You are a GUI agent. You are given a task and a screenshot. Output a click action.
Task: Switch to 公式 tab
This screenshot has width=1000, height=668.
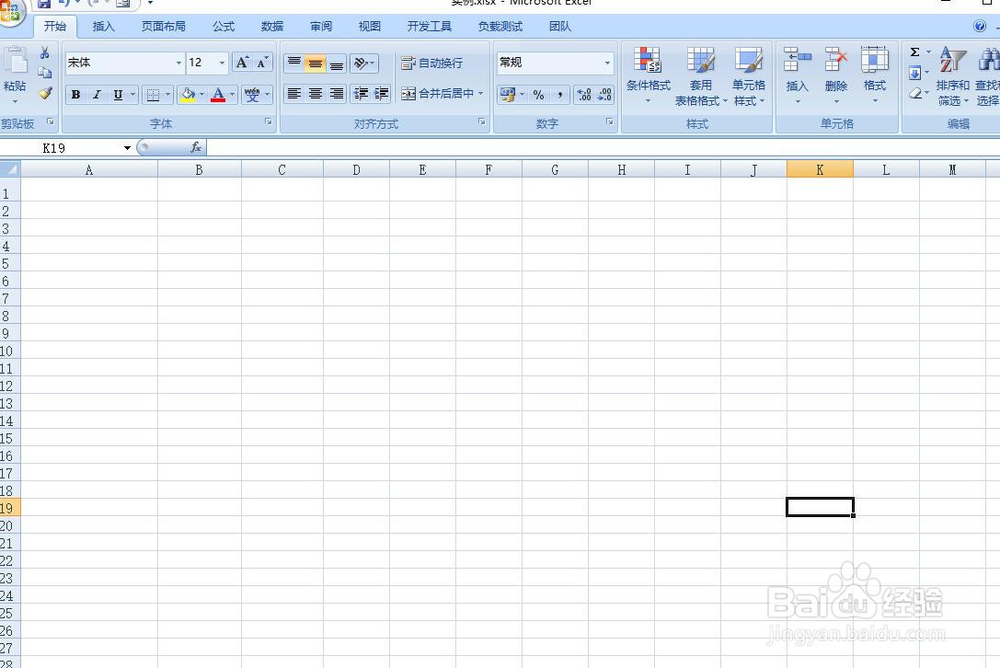(224, 26)
